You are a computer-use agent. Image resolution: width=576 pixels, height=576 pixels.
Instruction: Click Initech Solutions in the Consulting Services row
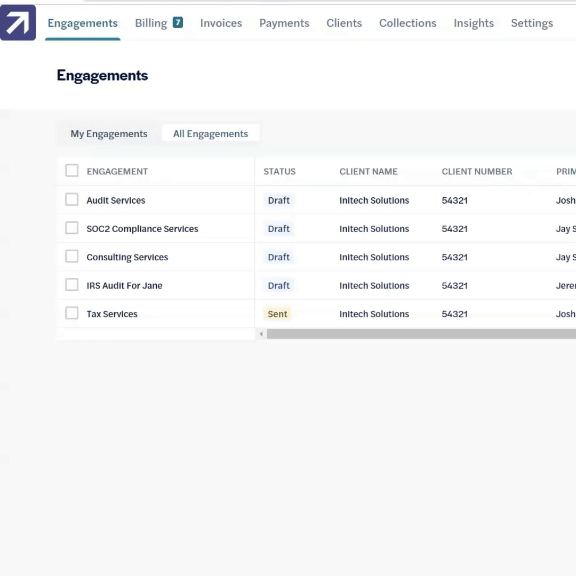click(374, 257)
